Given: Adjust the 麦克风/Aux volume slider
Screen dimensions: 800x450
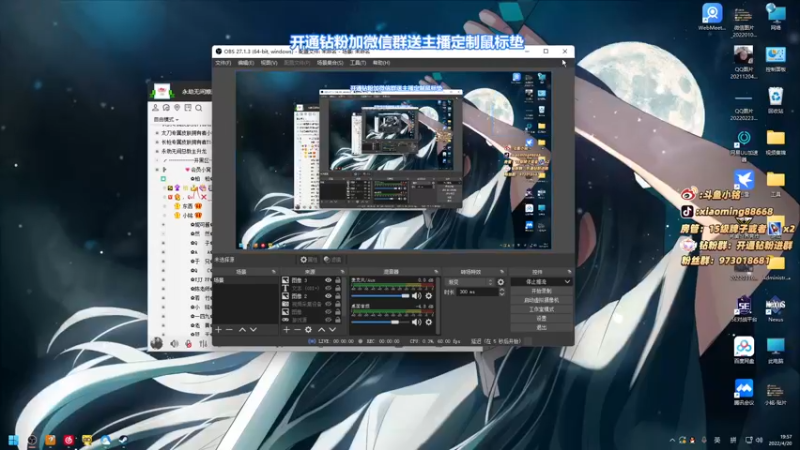Looking at the screenshot, I should point(380,296).
